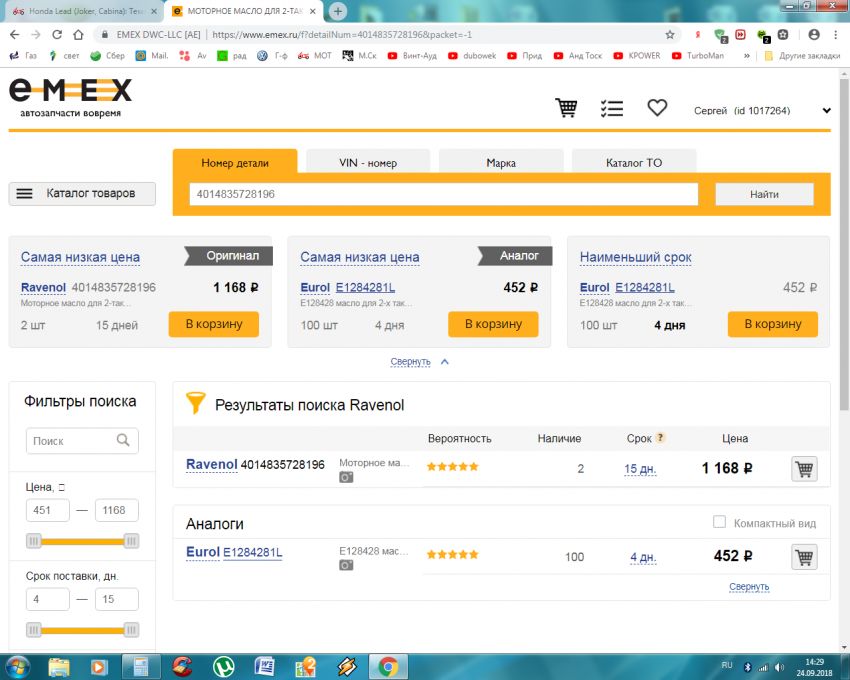View photo icon for Ravenol result row
The width and height of the screenshot is (850, 680).
346,477
